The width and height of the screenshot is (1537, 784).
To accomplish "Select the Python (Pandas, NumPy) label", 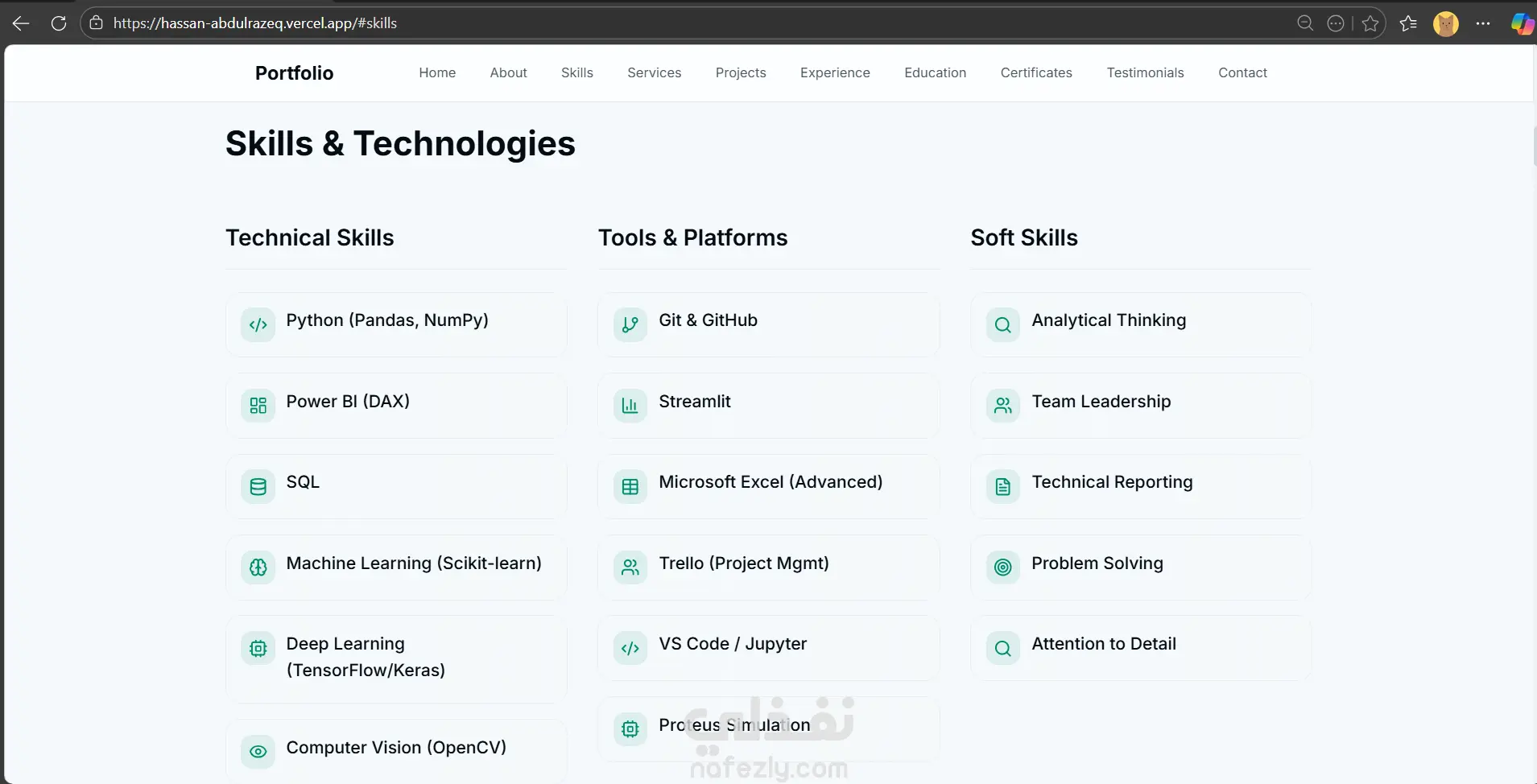I will [x=387, y=320].
